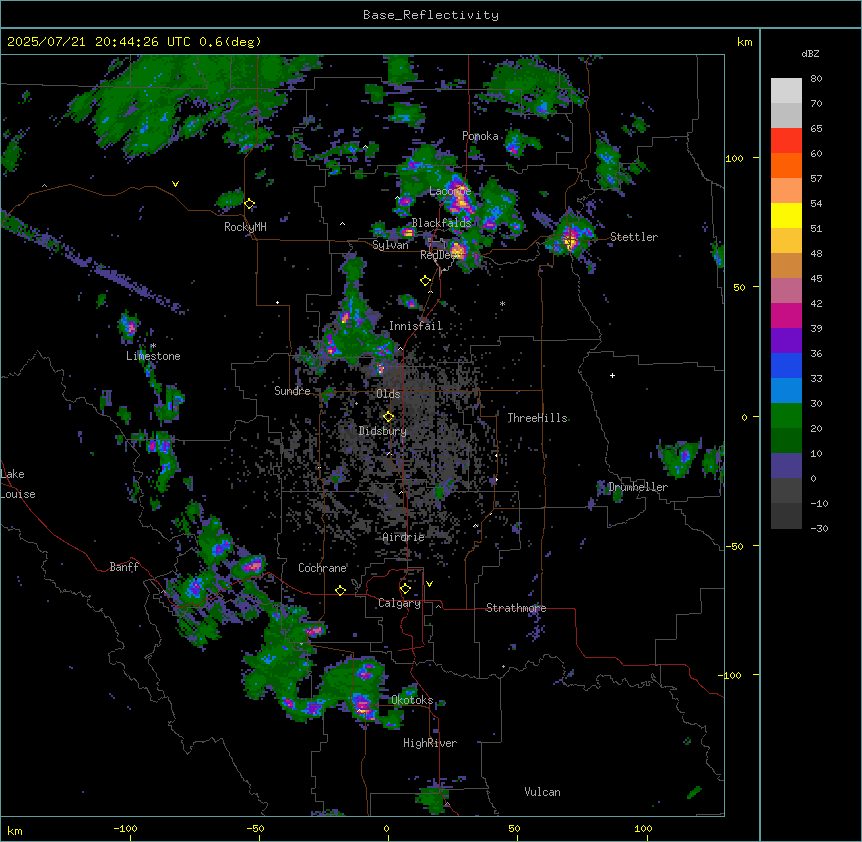This screenshot has height=842, width=862.
Task: Click the Lake Louise label
Action: (18, 484)
